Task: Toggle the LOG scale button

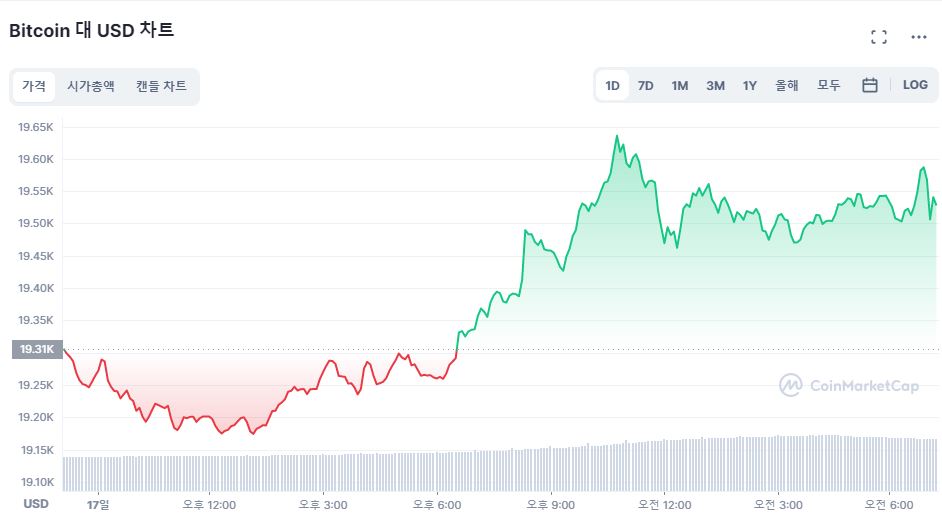Action: pyautogui.click(x=915, y=86)
